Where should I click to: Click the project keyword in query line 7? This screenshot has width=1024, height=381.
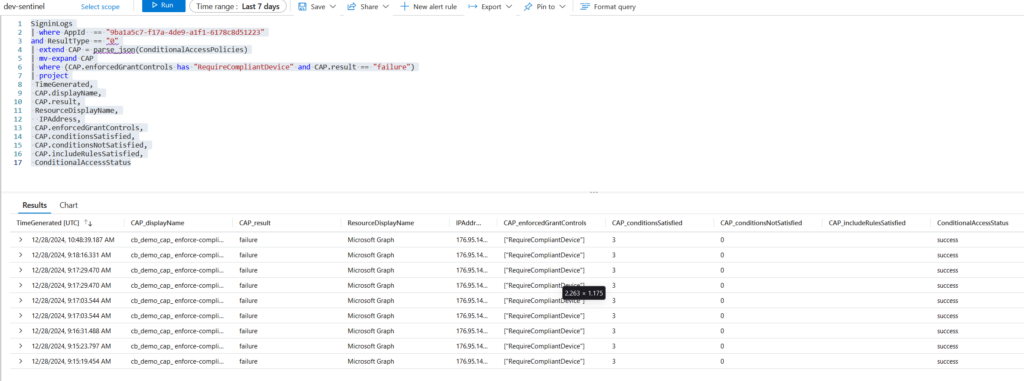click(x=54, y=76)
